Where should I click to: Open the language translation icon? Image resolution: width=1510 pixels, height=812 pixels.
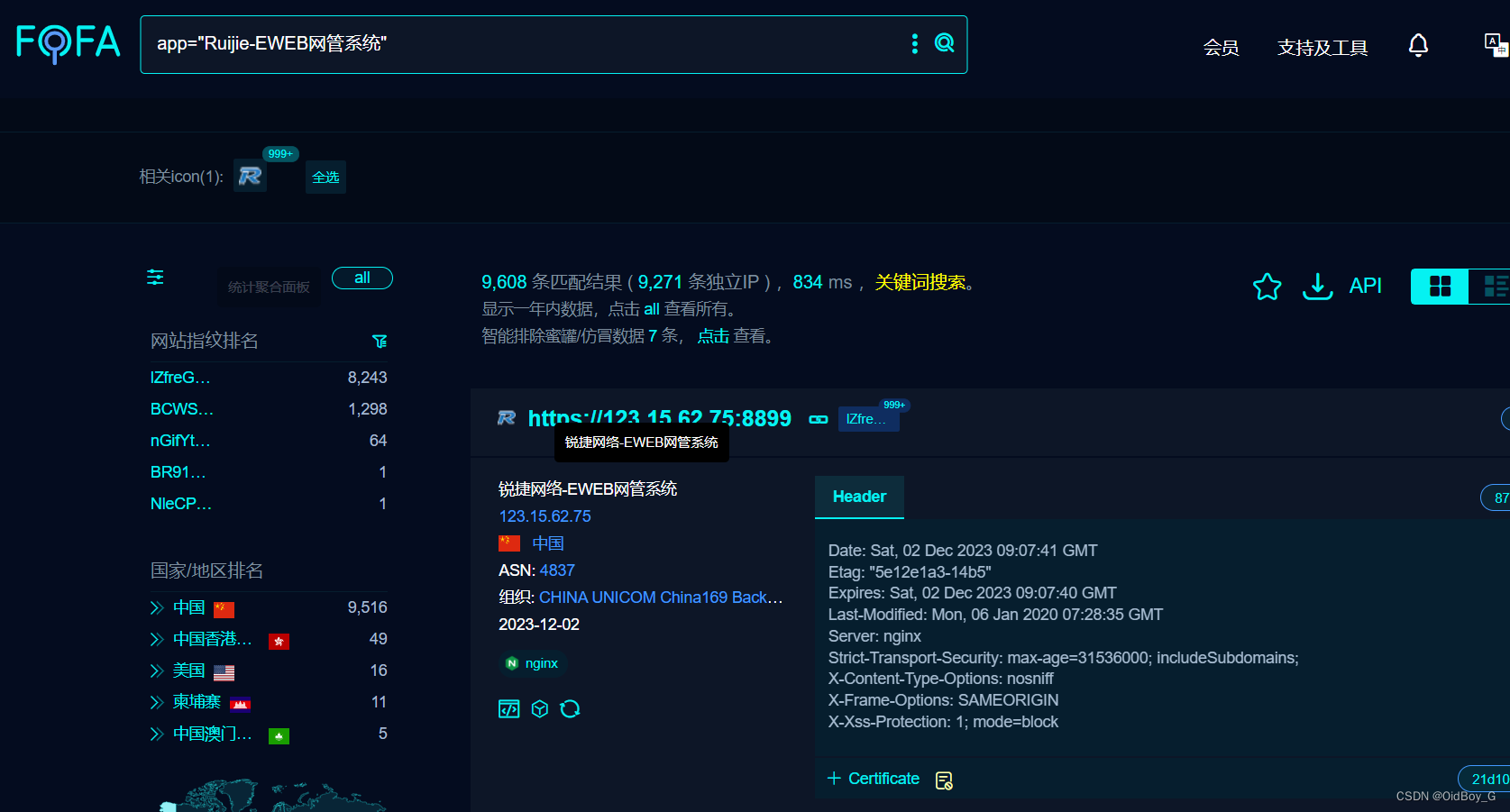[1496, 45]
